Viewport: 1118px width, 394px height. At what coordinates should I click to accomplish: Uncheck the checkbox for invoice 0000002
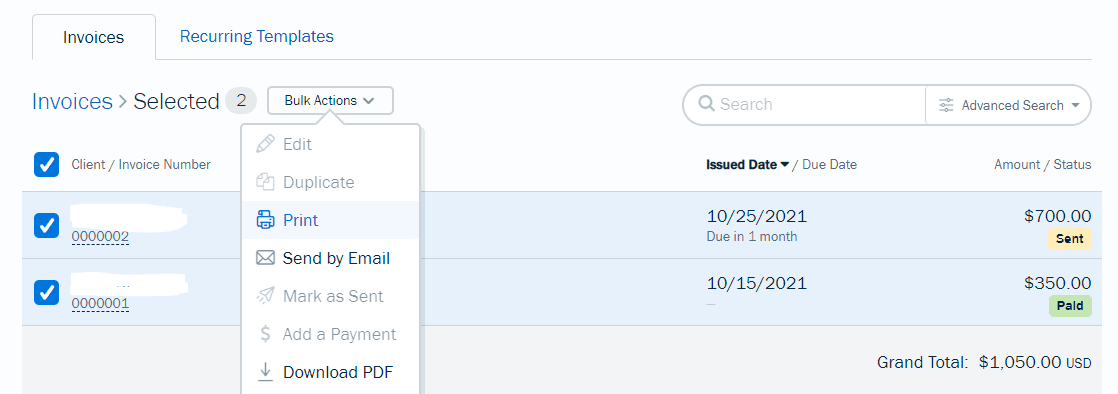pos(46,226)
